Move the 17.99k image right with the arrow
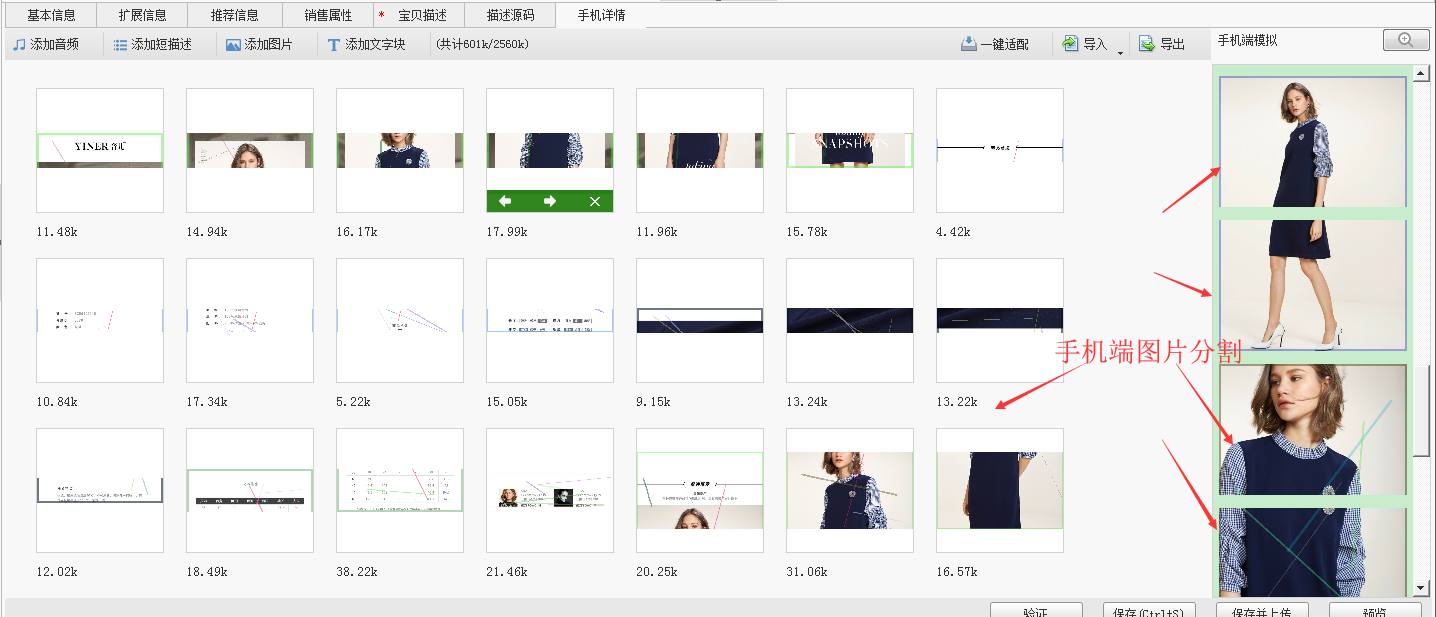 click(x=550, y=202)
